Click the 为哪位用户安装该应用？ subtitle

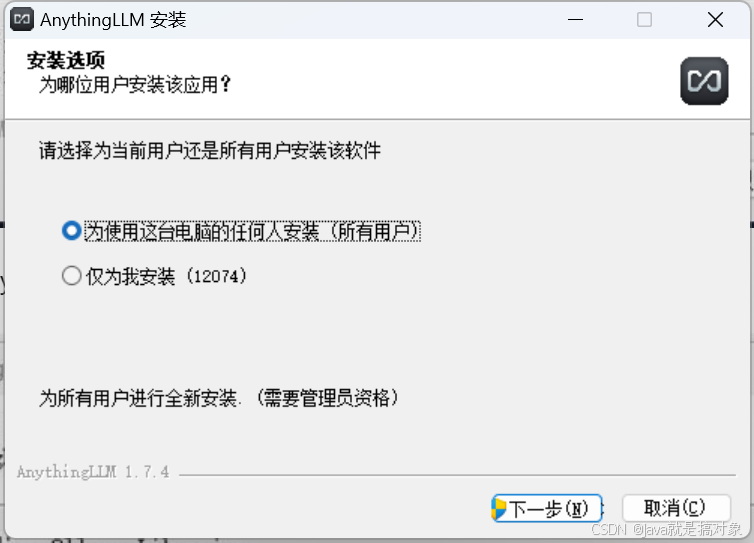(136, 85)
